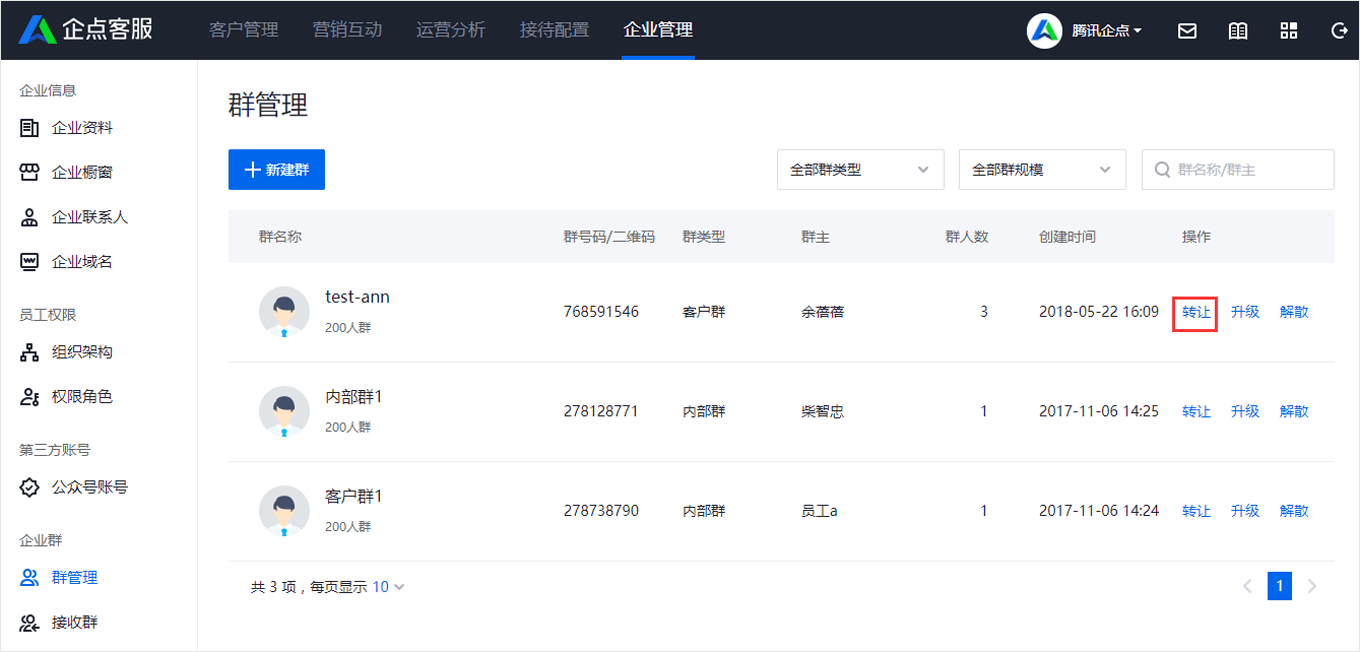
Task: Click the 新建群 button
Action: coord(277,170)
